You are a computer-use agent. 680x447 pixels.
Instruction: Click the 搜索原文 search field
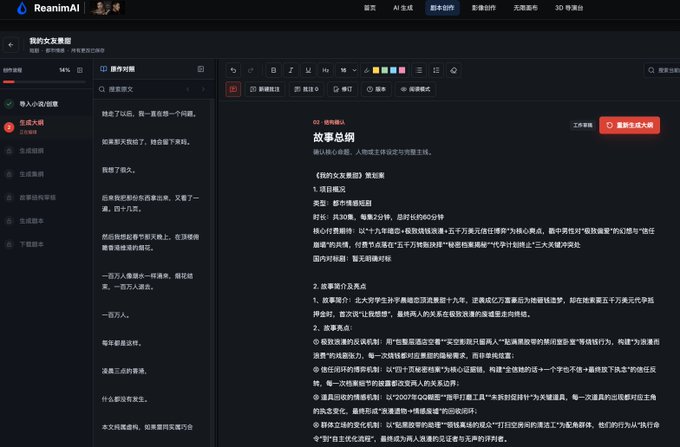point(141,89)
